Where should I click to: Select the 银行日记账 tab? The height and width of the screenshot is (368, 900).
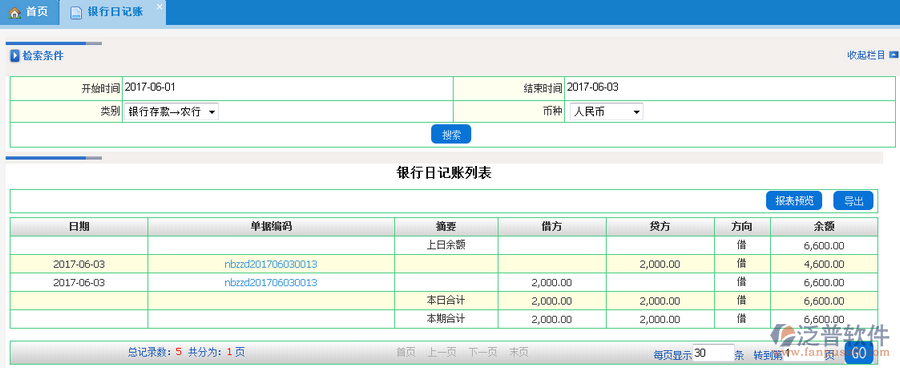(x=113, y=13)
